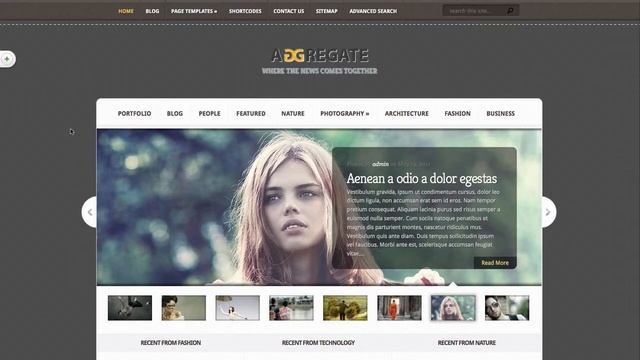640x360 pixels.
Task: Open the 'Aenean a odio a dolor egestas' title
Action: 422,178
